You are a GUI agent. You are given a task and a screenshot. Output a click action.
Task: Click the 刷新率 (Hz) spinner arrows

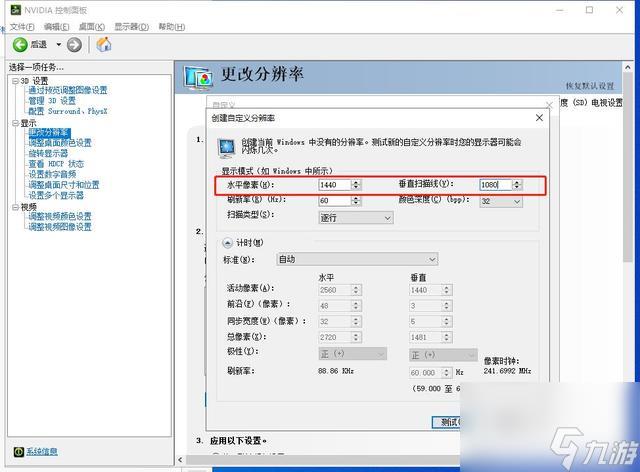pos(356,200)
